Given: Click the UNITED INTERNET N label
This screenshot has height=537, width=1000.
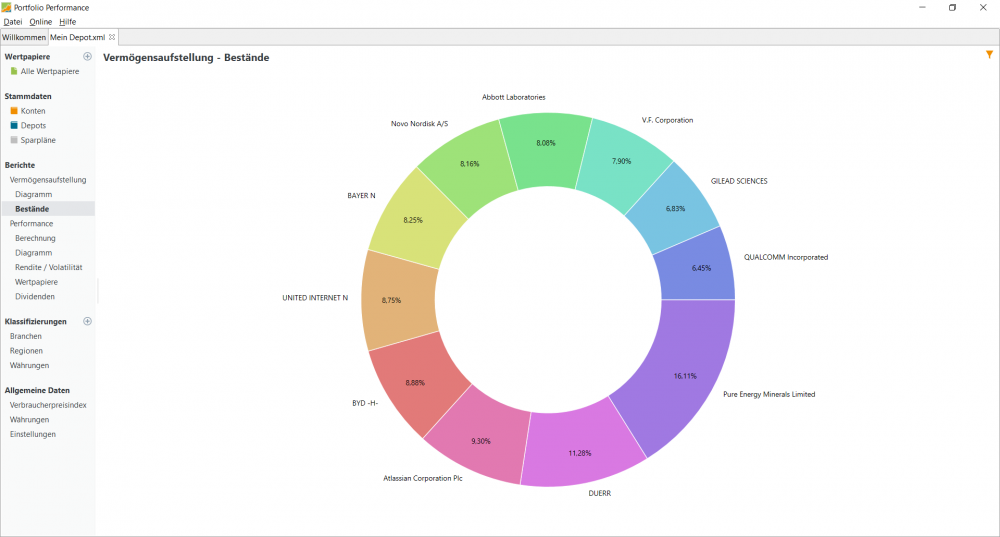Looking at the screenshot, I should pyautogui.click(x=315, y=298).
